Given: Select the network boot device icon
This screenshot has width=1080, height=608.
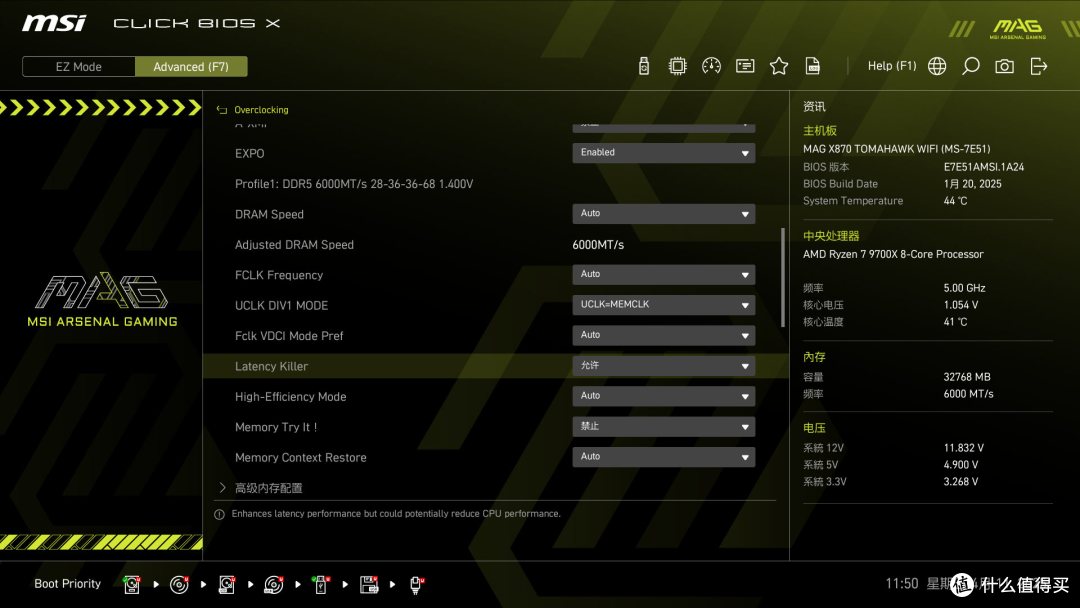Looking at the screenshot, I should [416, 585].
